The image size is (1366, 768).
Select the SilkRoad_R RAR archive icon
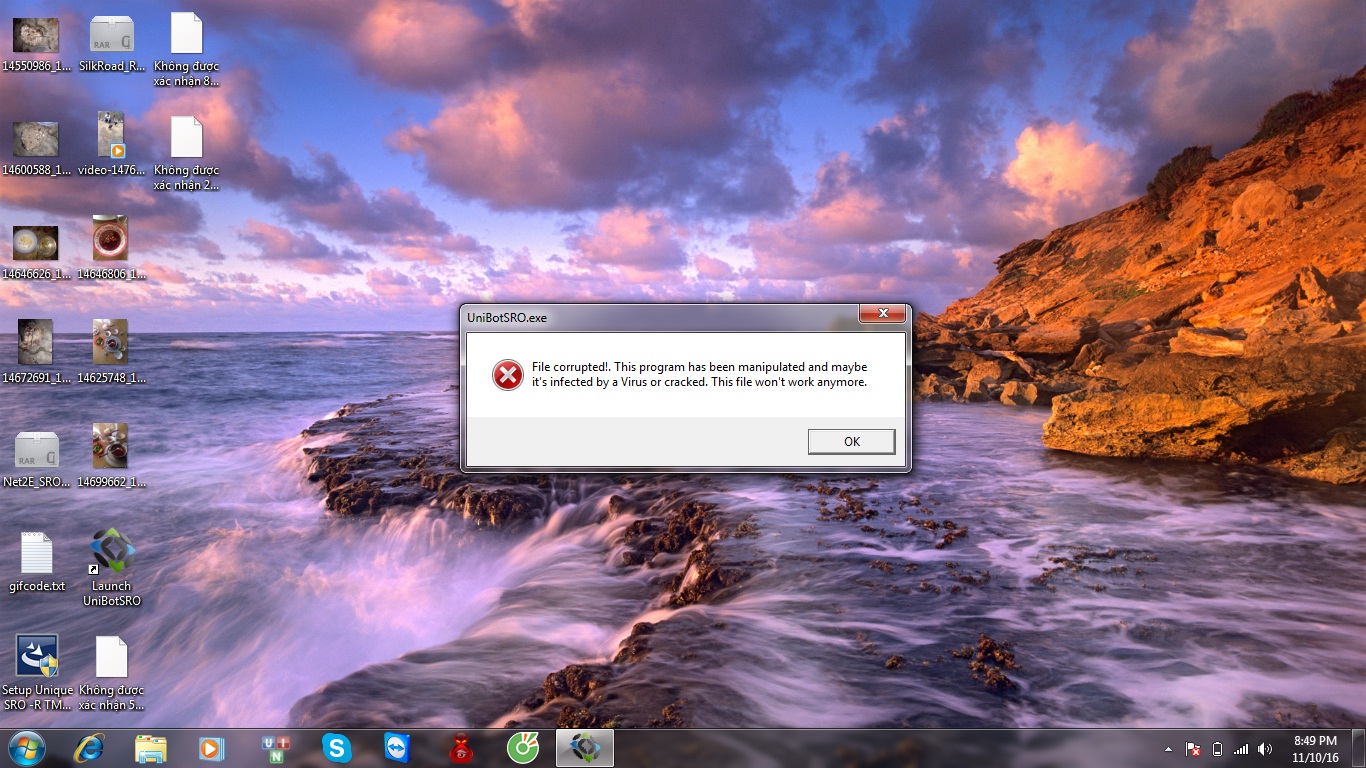click(x=112, y=44)
